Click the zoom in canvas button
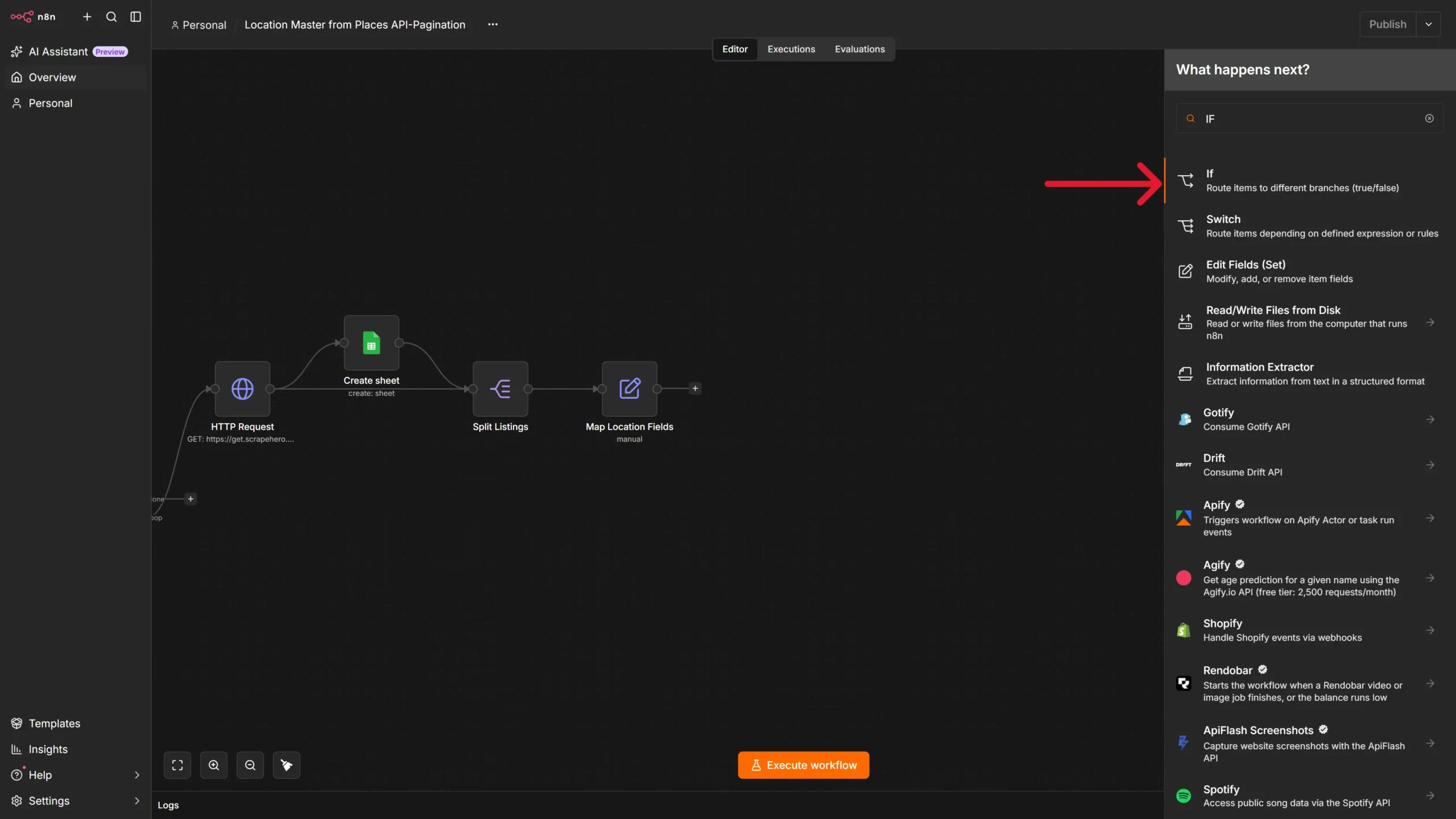Image resolution: width=1456 pixels, height=819 pixels. [214, 765]
